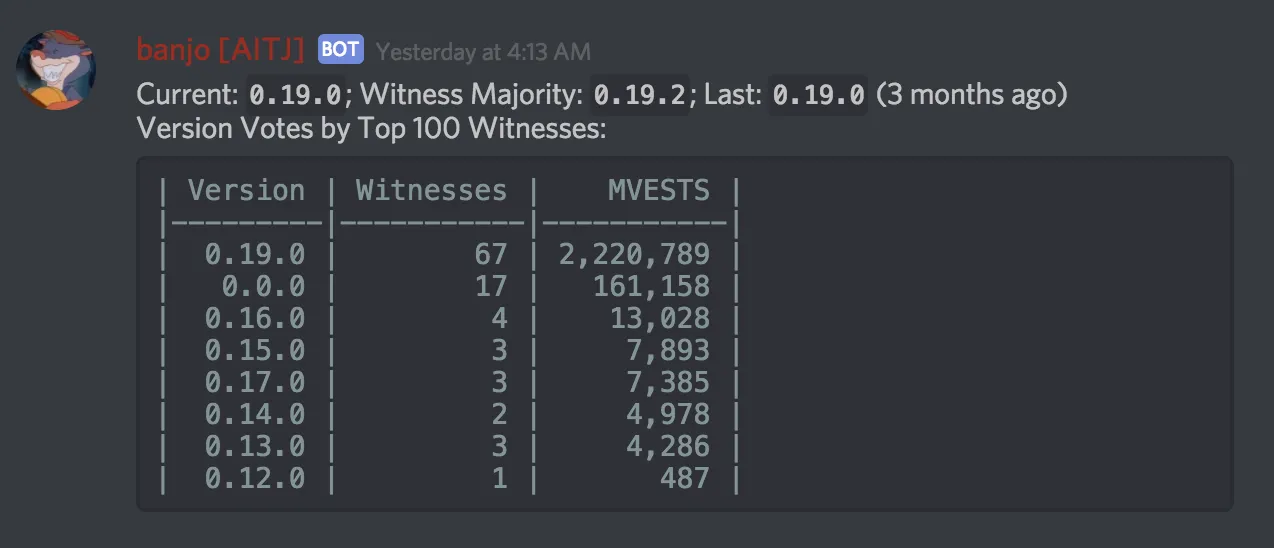Click the Witnesses column header

[431, 190]
